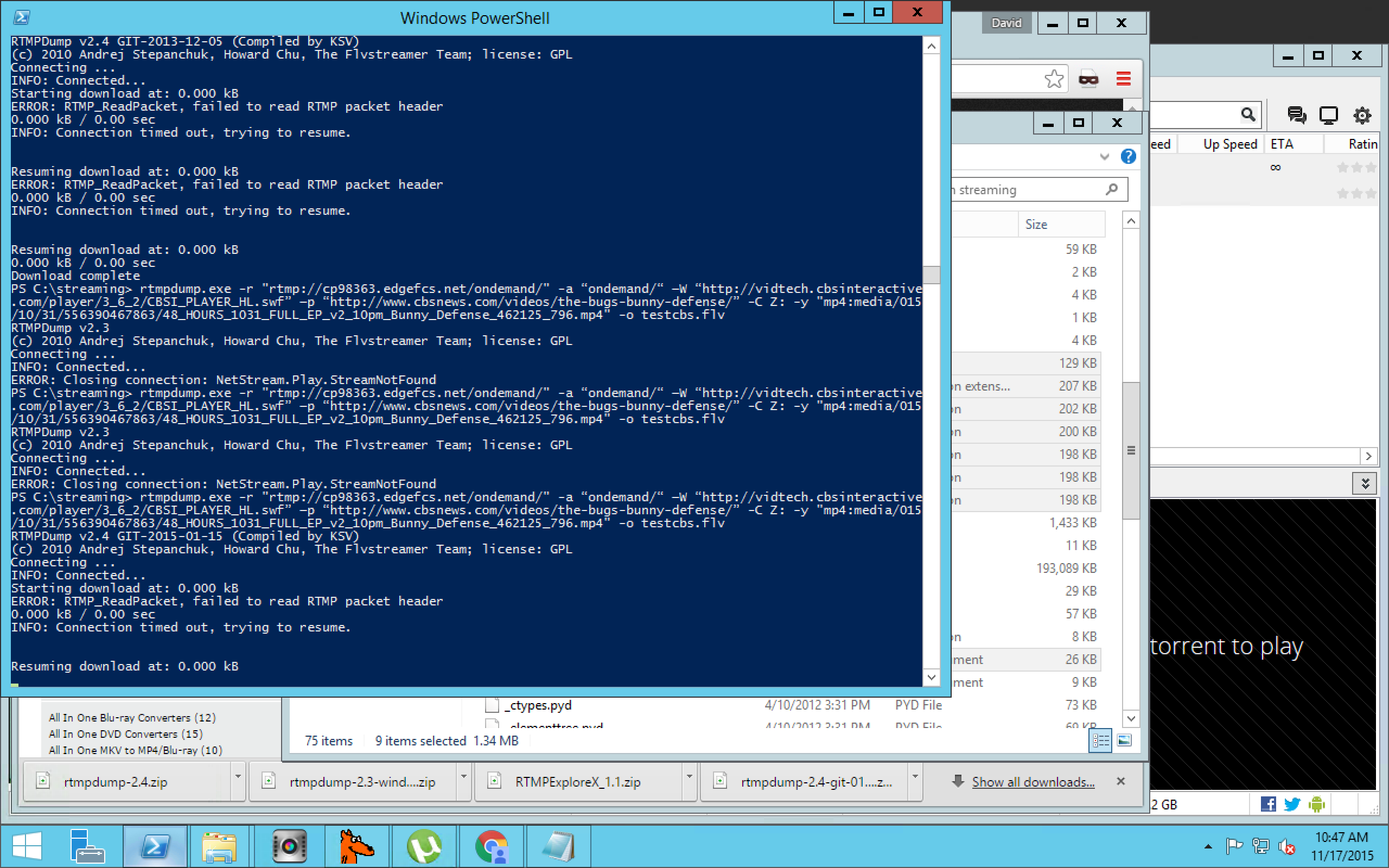Expand the uTorrent detail pane double chevron
Viewport: 1389px width, 868px height.
pyautogui.click(x=1365, y=483)
